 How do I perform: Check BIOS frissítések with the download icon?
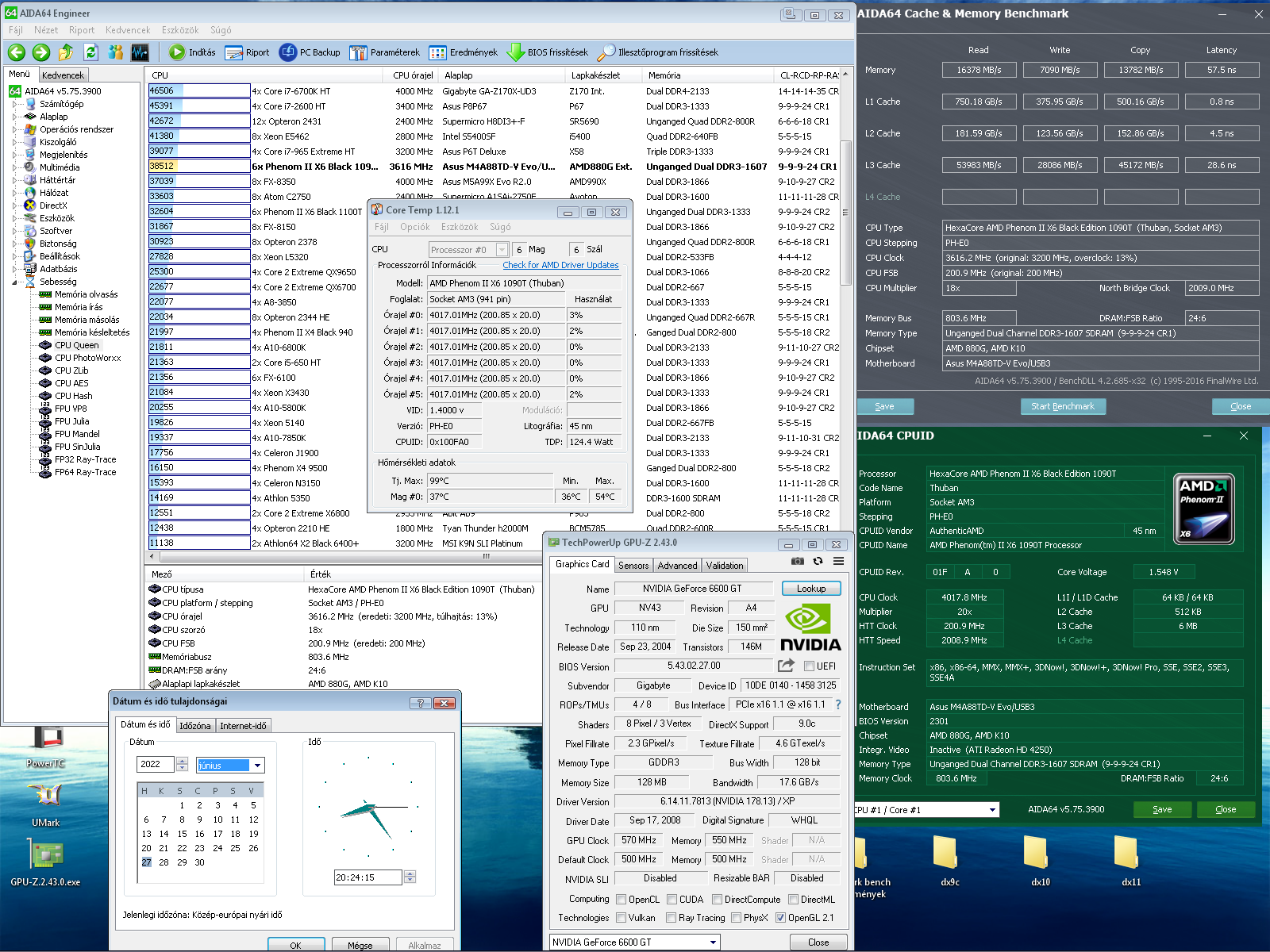point(548,52)
